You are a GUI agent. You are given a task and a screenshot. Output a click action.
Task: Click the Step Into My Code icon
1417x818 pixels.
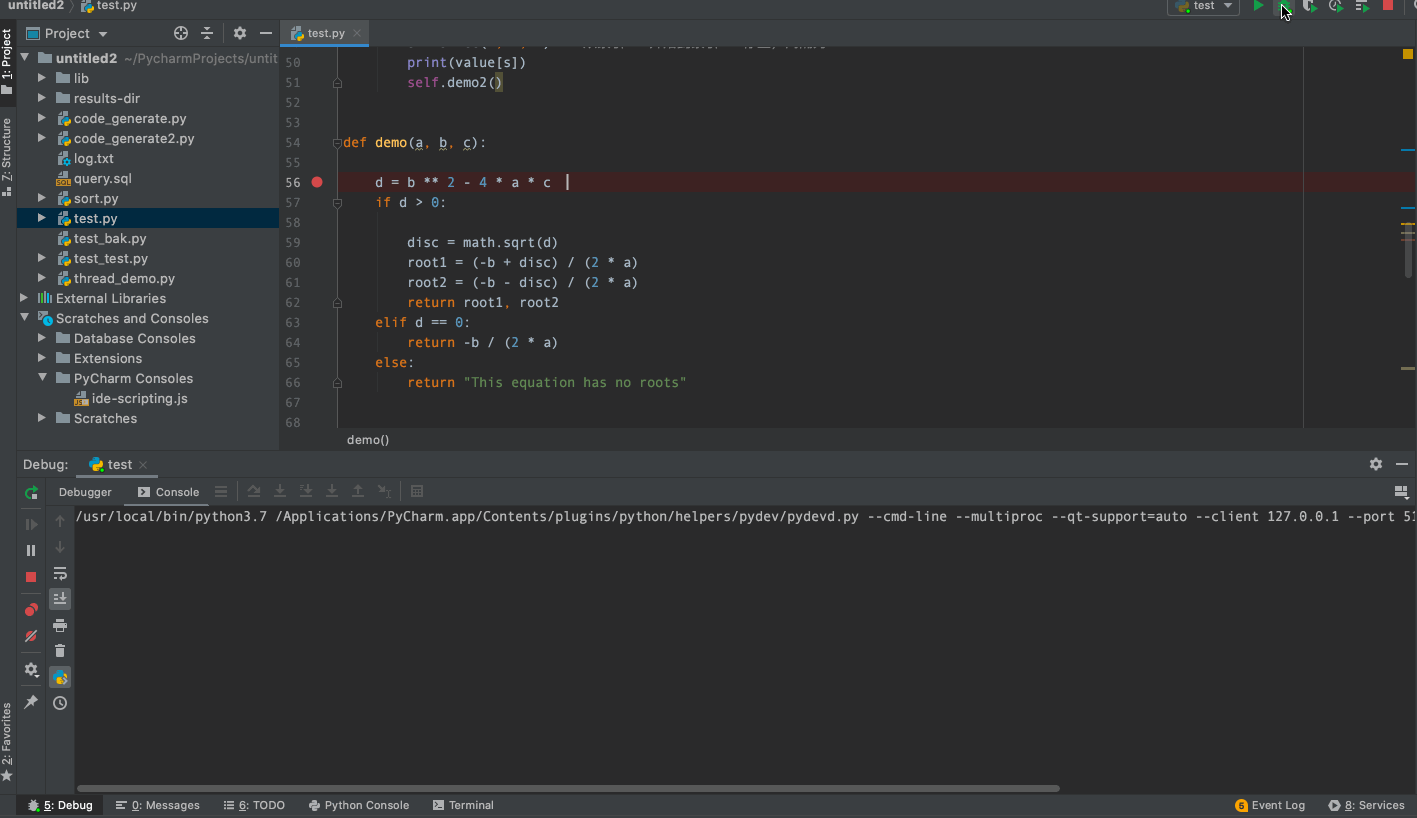pos(306,492)
